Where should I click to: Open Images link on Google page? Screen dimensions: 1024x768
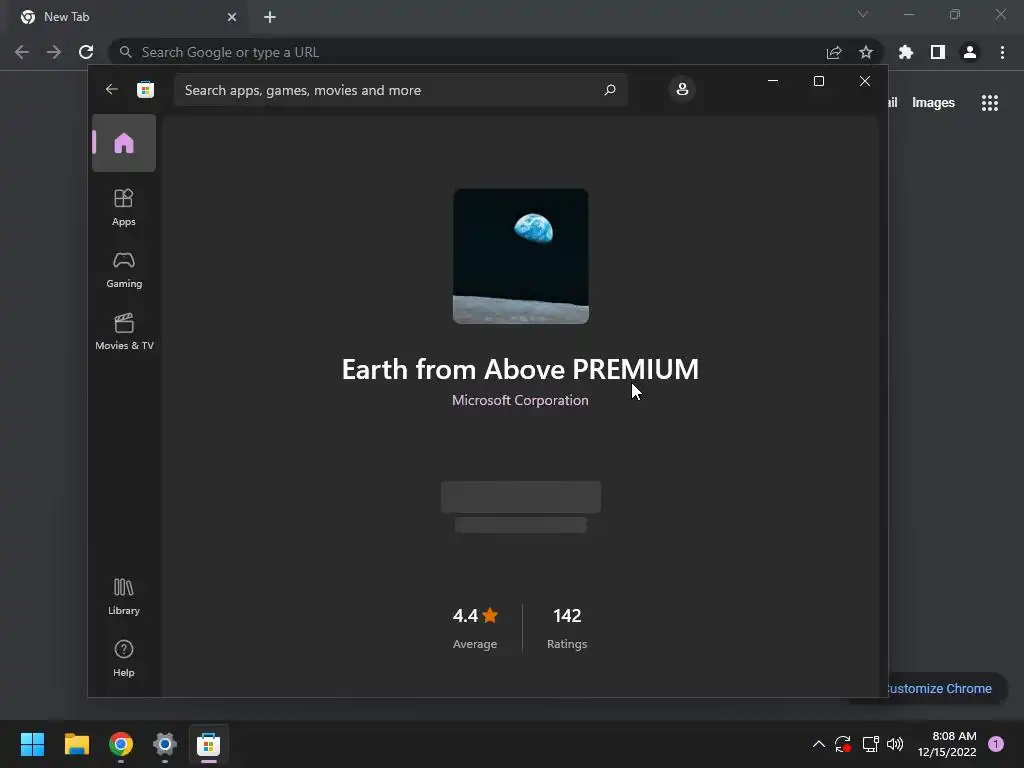[x=933, y=103]
